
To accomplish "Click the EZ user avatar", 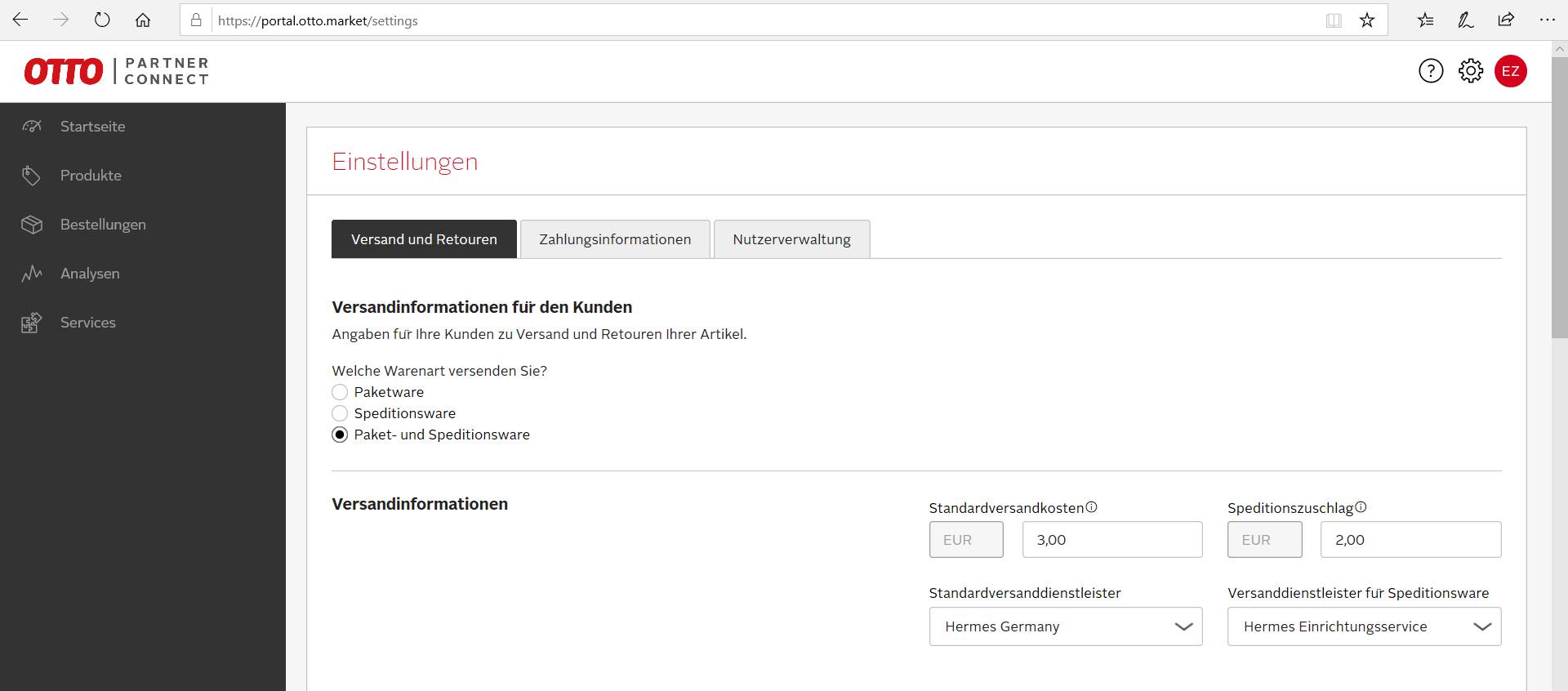I will point(1510,71).
